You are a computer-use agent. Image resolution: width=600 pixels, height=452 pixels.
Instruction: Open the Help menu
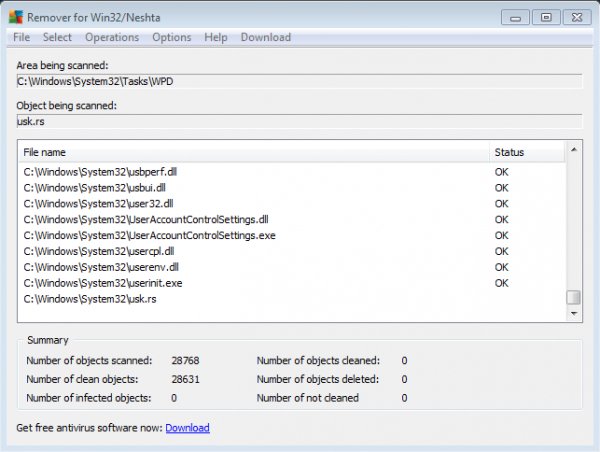tap(216, 37)
